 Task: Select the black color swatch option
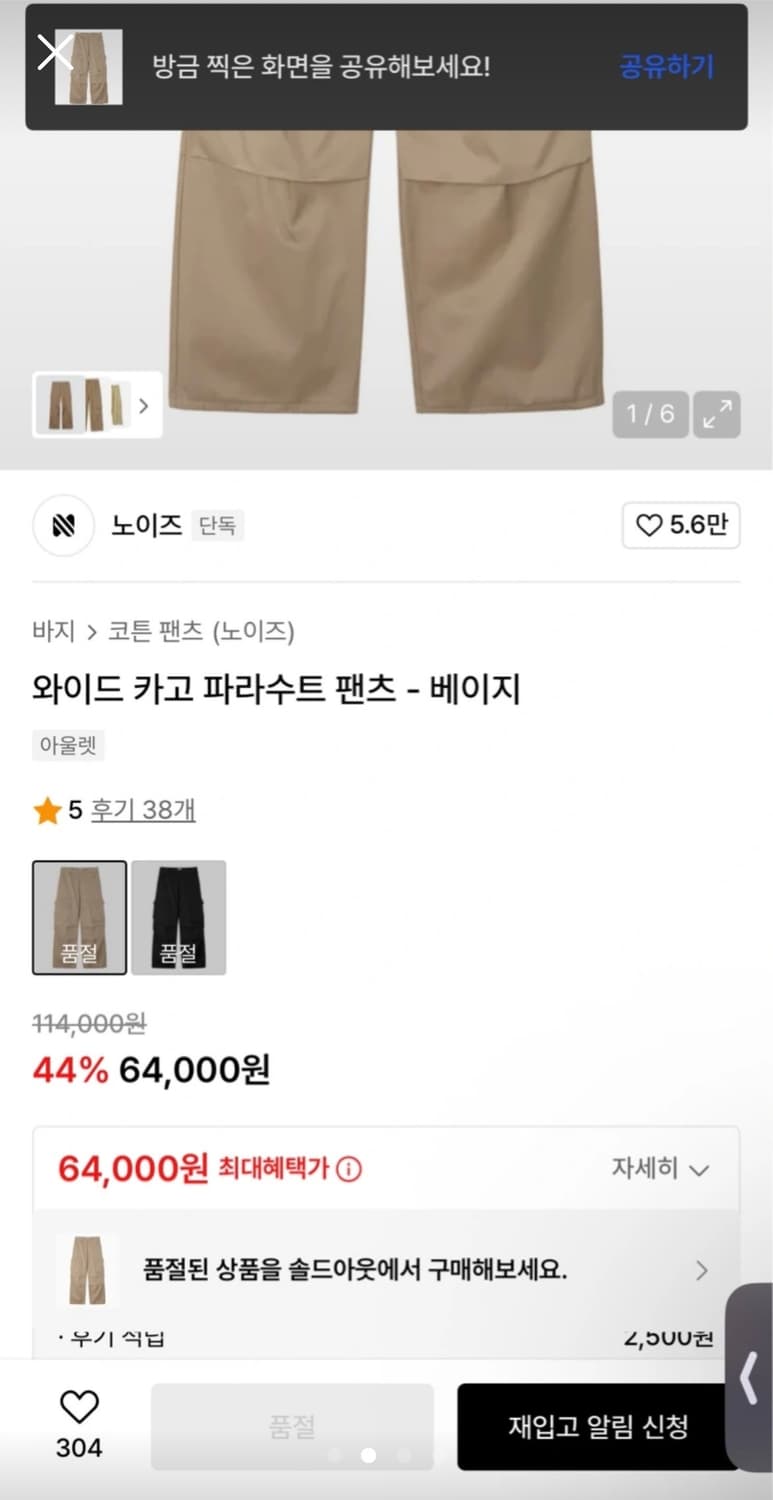[178, 917]
